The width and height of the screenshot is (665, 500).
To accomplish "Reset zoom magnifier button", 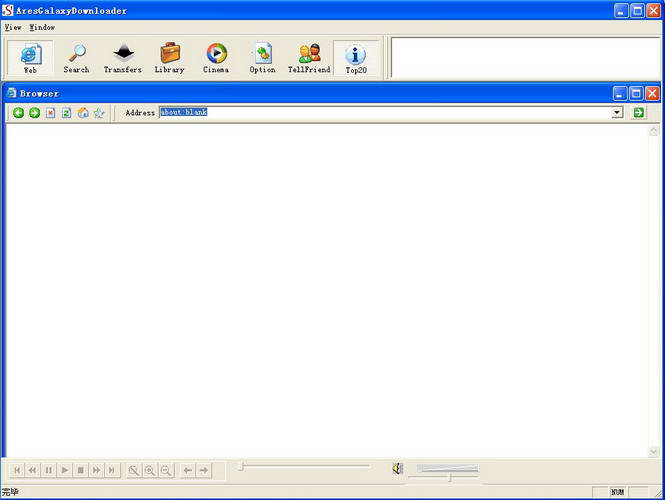I will click(x=134, y=470).
